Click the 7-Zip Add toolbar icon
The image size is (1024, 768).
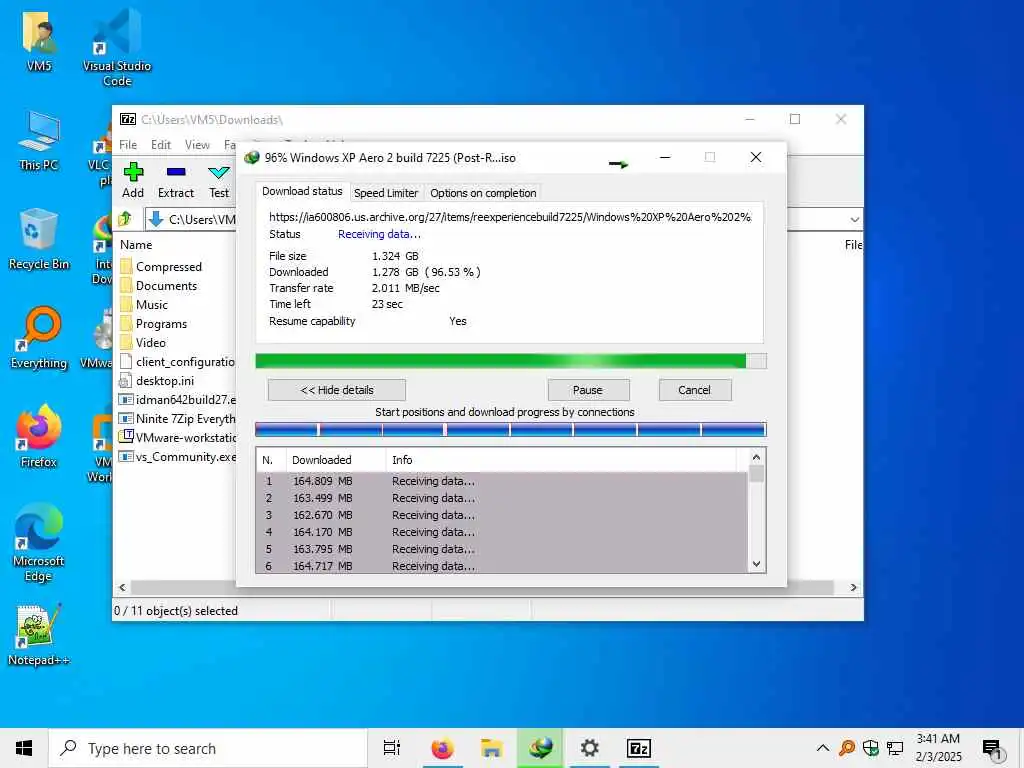point(133,172)
